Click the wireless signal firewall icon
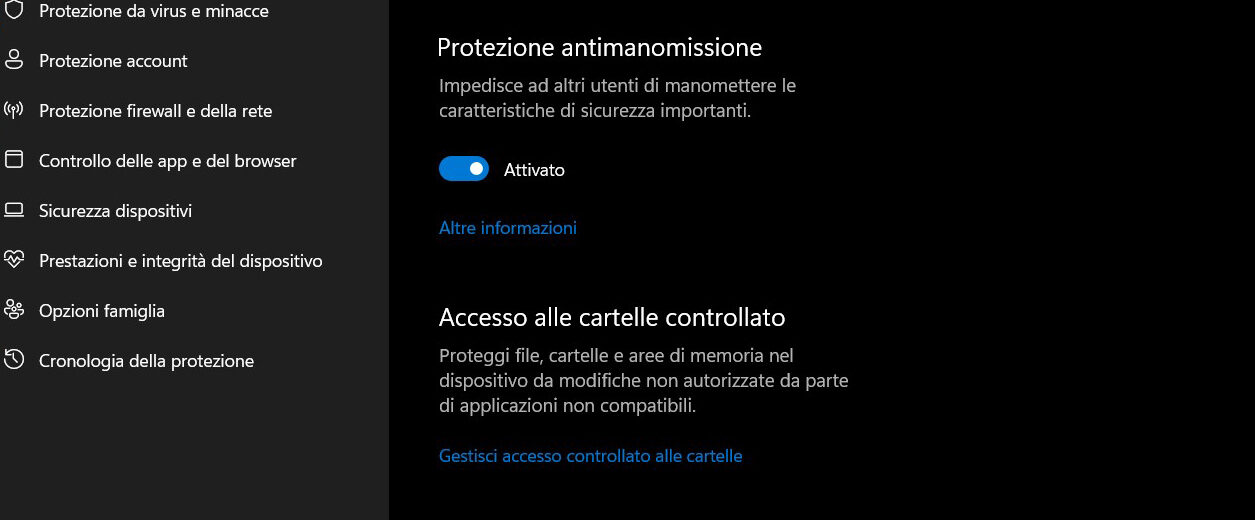1255x520 pixels. tap(14, 110)
